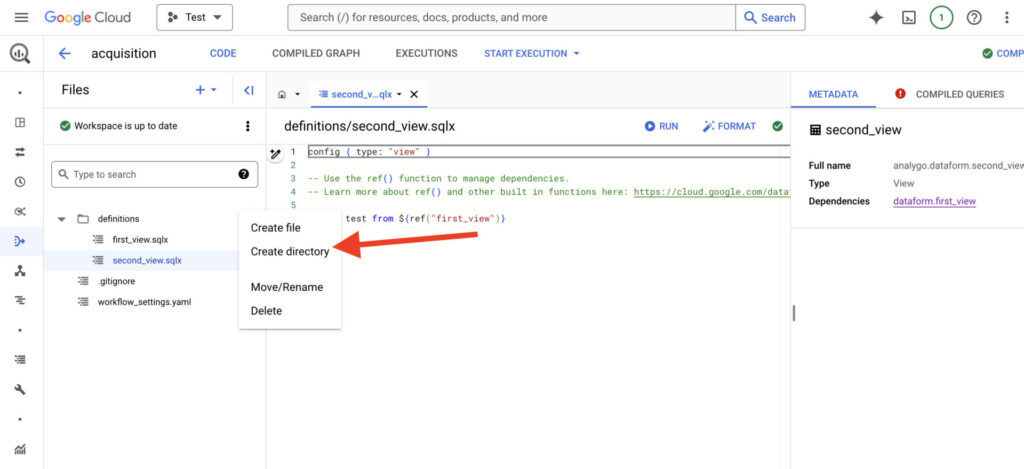The height and width of the screenshot is (469, 1024).
Task: Click the Google Cloud logo
Action: [x=88, y=18]
